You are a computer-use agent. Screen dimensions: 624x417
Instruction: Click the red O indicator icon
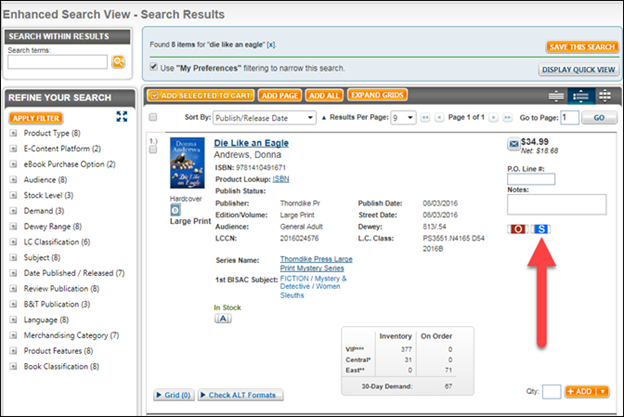tap(517, 229)
